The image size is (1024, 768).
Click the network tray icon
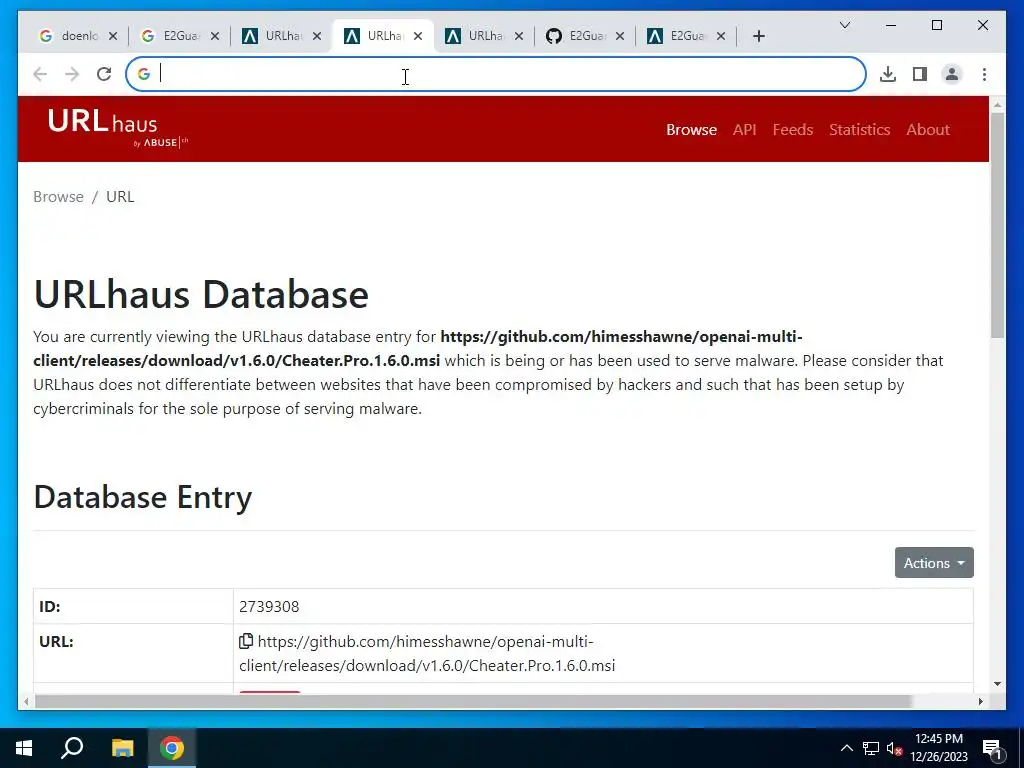coord(871,748)
